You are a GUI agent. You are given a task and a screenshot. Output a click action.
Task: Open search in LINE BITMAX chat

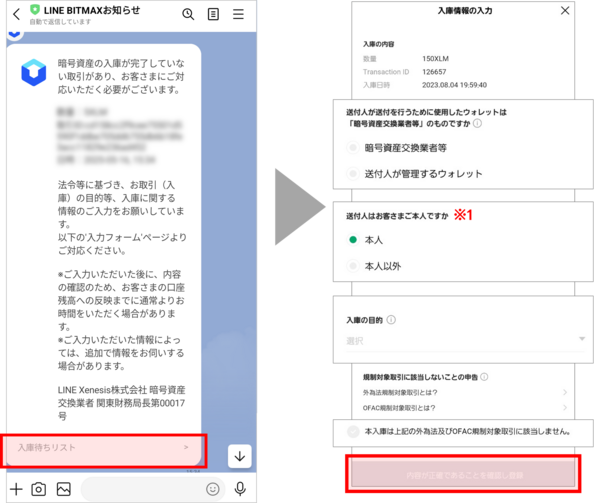188,14
